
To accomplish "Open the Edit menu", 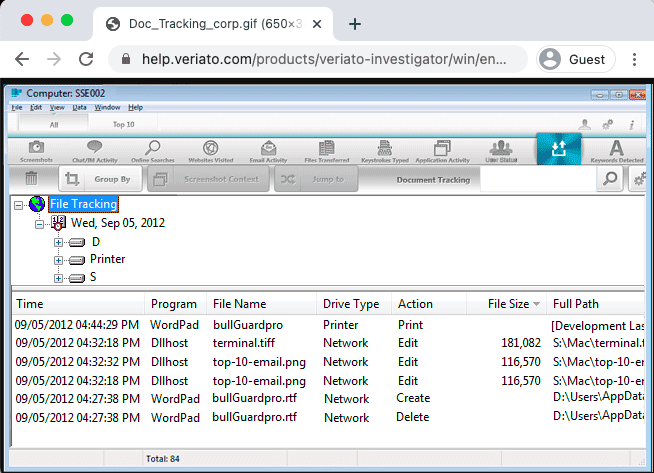I will [x=36, y=108].
